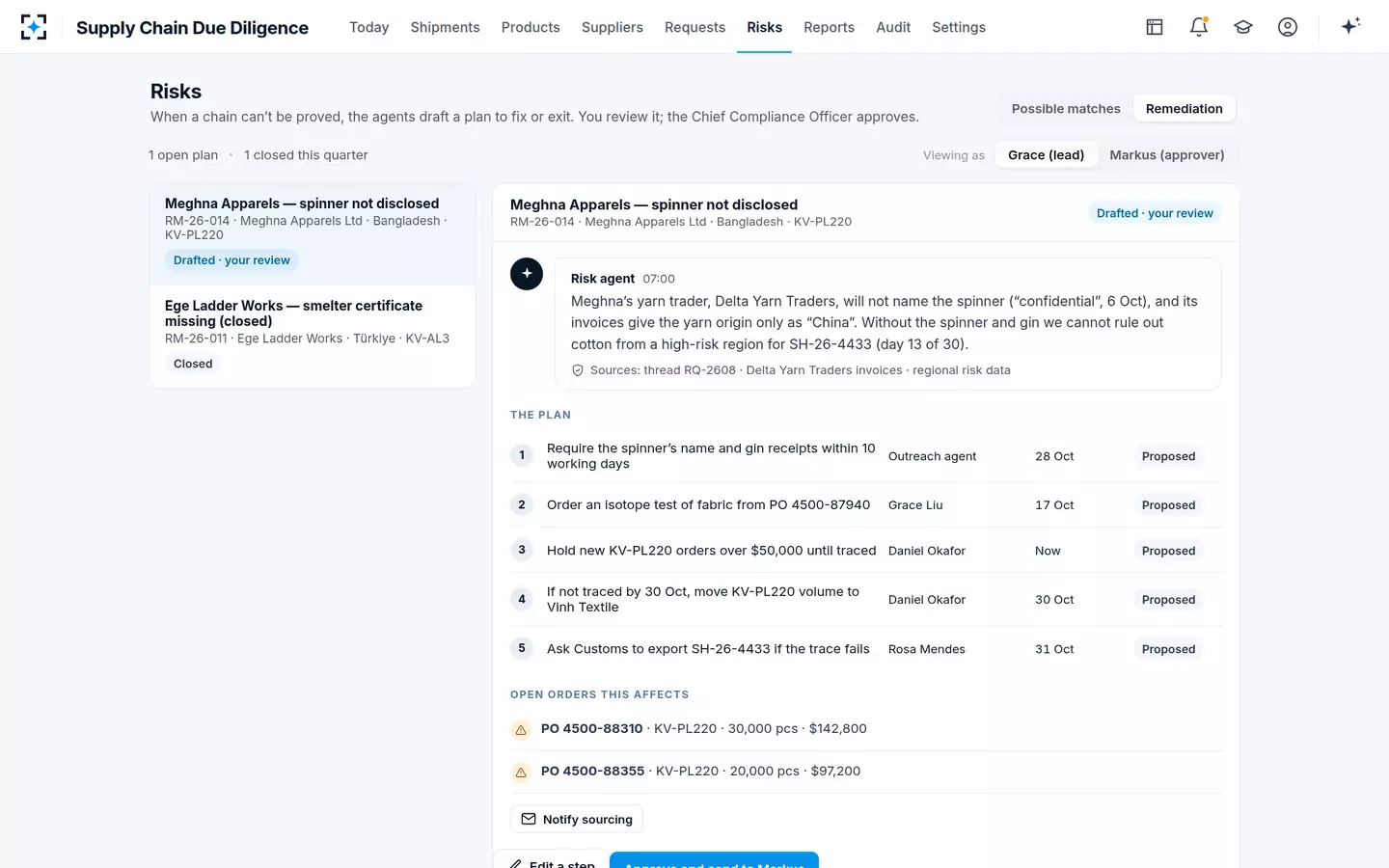This screenshot has width=1389, height=868.
Task: Go to the Today tab
Action: click(369, 27)
